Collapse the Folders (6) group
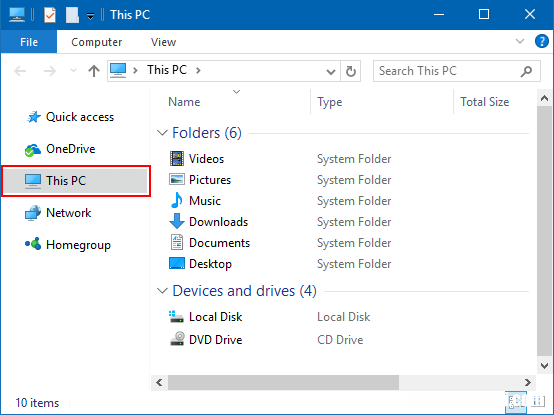The width and height of the screenshot is (554, 415). tap(162, 133)
